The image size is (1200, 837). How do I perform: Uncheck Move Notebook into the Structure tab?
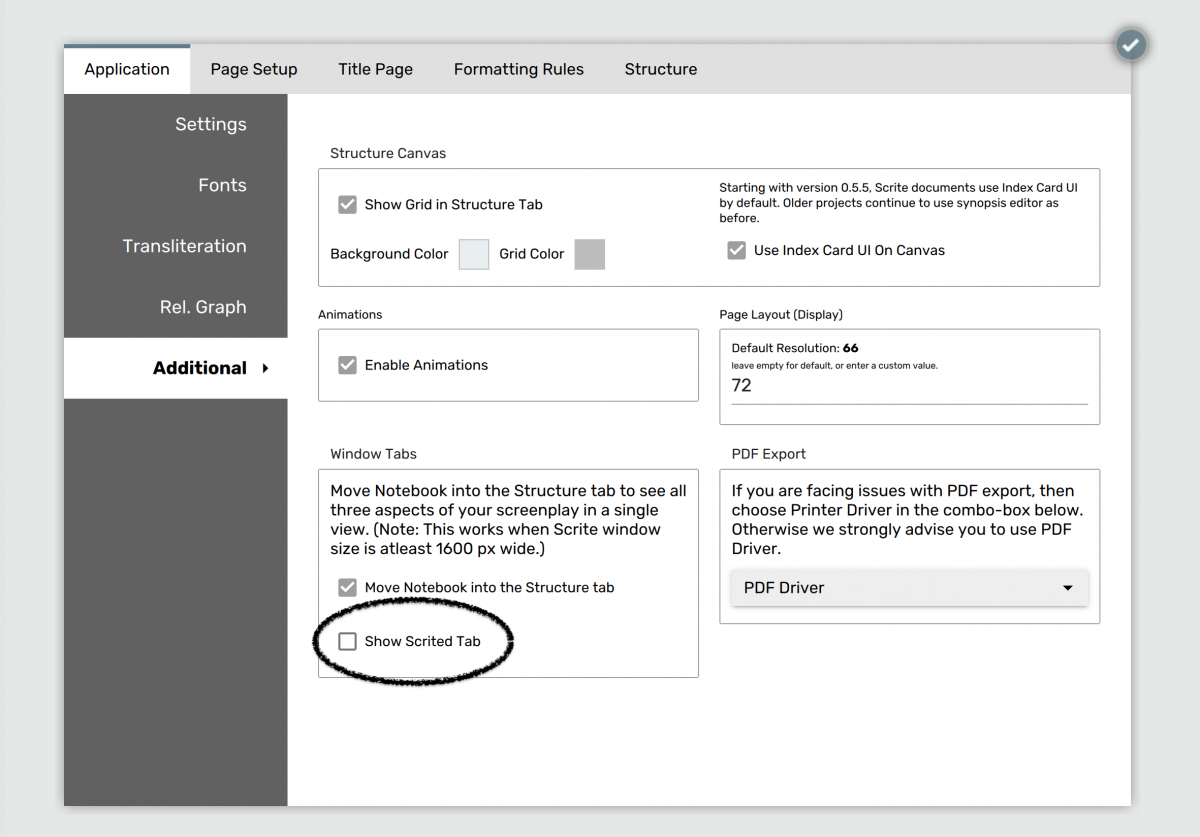click(x=347, y=588)
